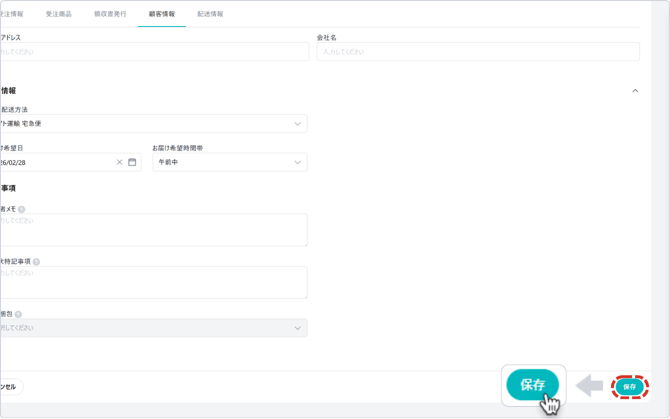Click the キャンセル button in the footer
The height and width of the screenshot is (419, 670).
(12, 387)
